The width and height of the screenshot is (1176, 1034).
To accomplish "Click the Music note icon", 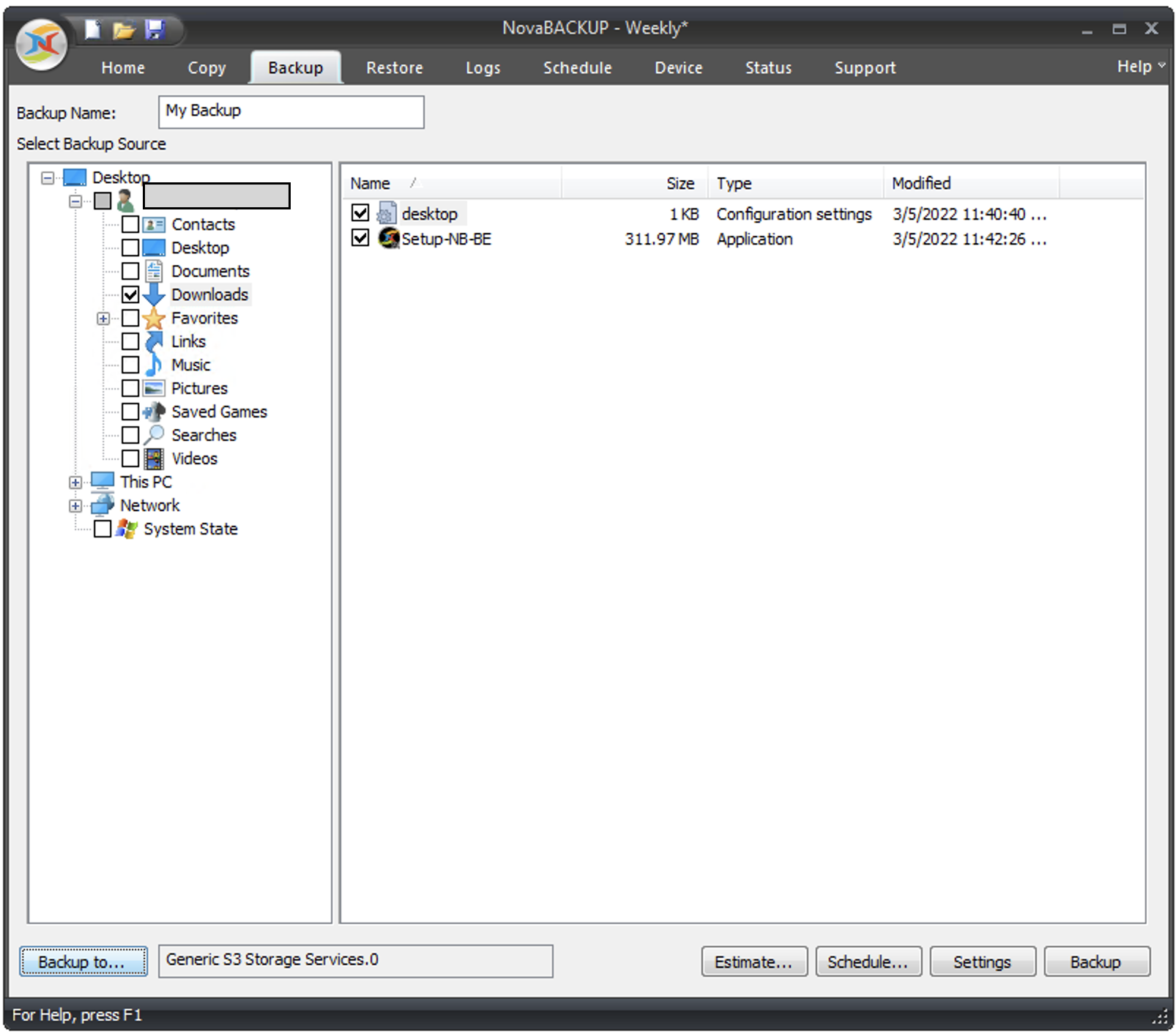I will point(154,365).
